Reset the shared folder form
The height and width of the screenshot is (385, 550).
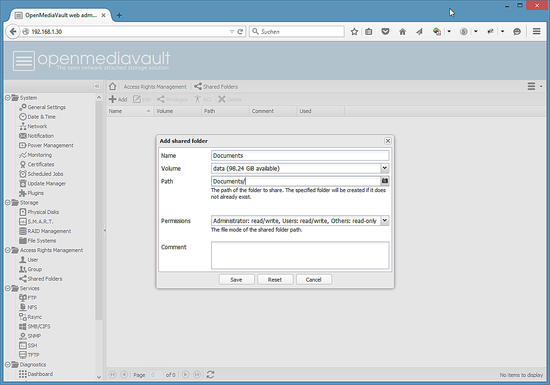275,279
